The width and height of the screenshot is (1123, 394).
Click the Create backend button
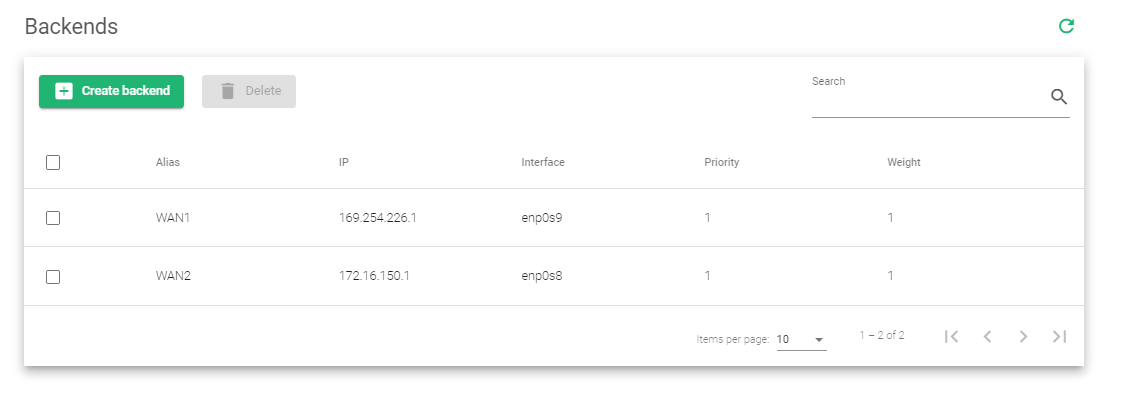pyautogui.click(x=111, y=92)
